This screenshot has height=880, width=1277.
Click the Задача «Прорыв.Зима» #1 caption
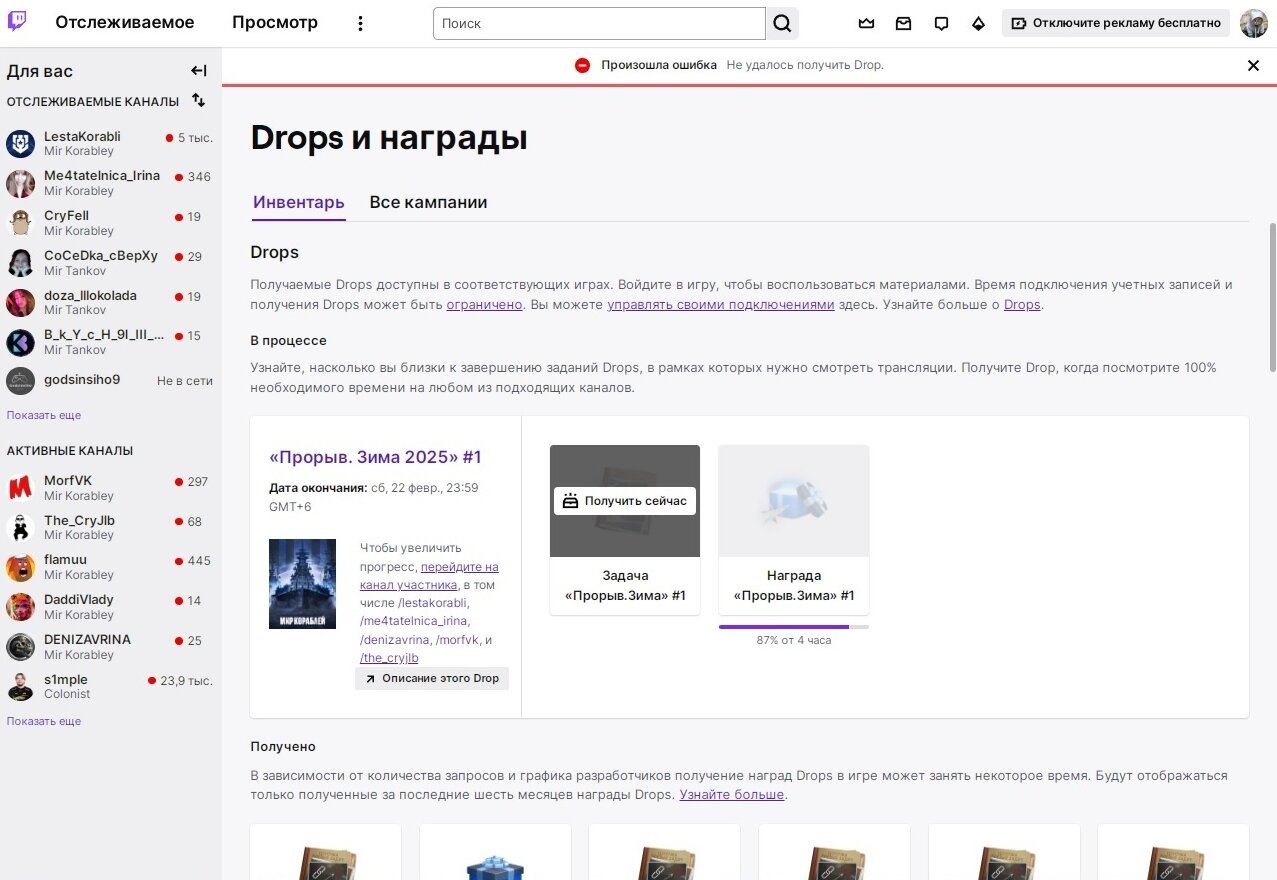pos(625,585)
